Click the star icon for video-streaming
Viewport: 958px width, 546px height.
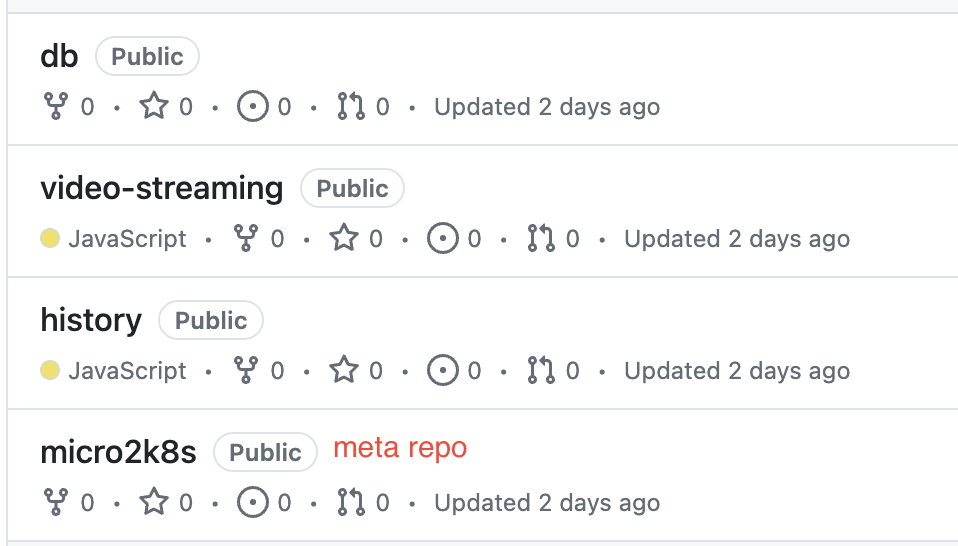[344, 238]
